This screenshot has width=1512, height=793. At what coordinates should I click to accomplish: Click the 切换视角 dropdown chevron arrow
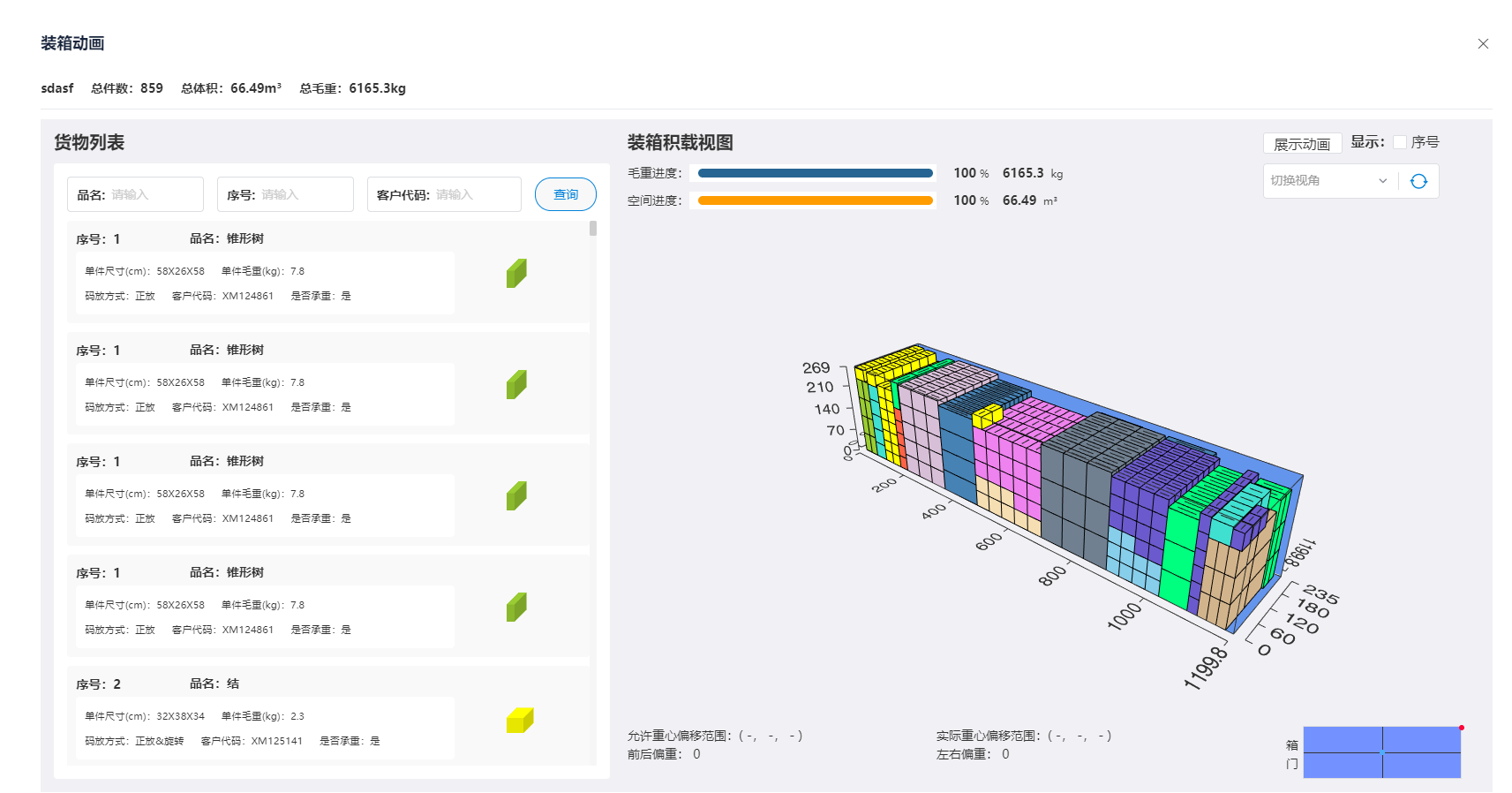tap(1383, 181)
